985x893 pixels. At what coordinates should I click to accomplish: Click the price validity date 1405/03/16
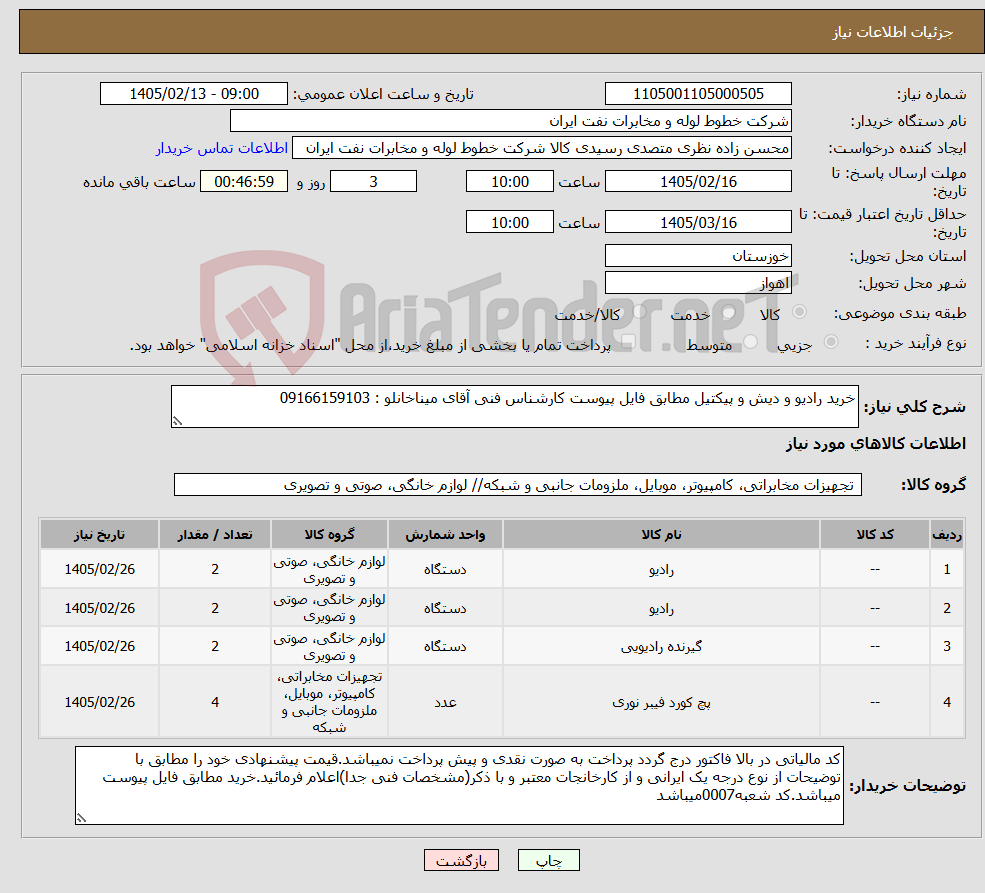click(x=698, y=222)
